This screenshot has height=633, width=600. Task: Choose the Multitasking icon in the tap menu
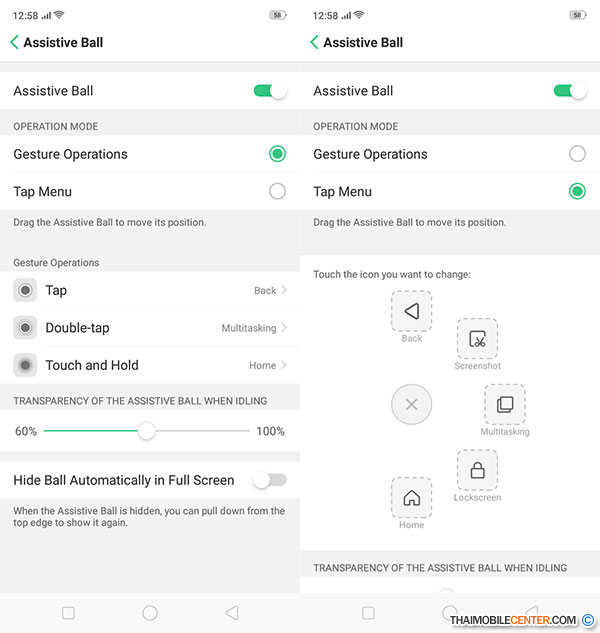coord(505,405)
